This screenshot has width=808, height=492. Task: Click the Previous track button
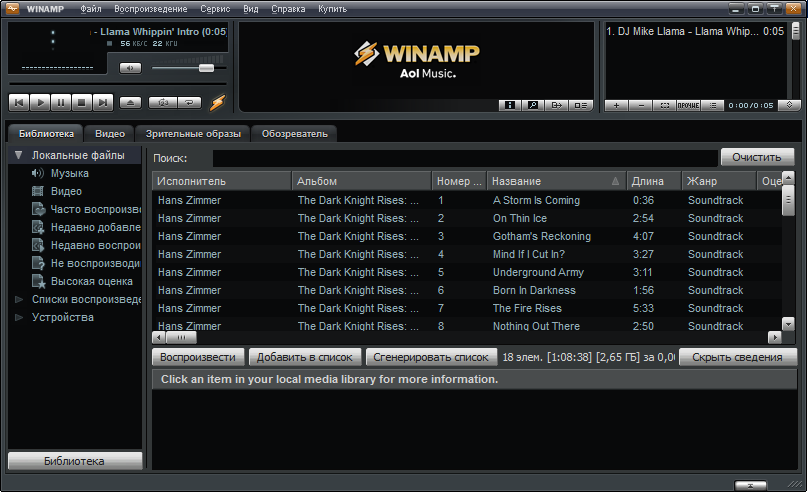pos(19,103)
